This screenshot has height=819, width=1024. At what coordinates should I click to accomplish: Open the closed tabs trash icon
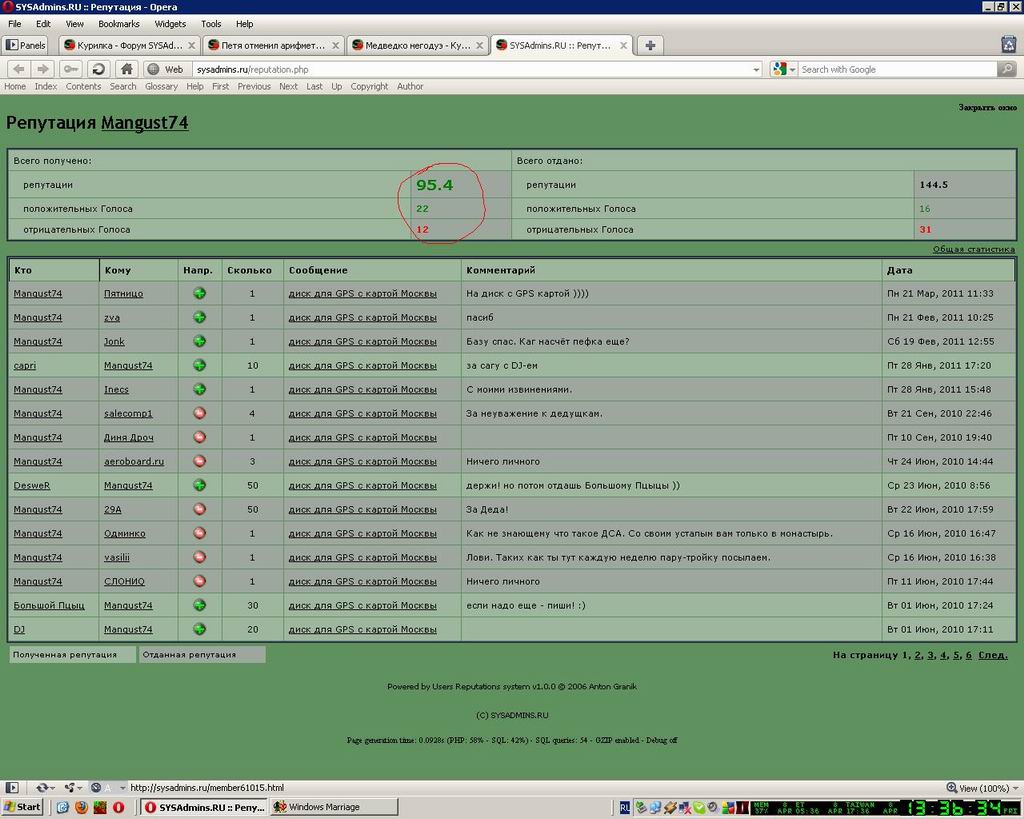(x=1009, y=44)
